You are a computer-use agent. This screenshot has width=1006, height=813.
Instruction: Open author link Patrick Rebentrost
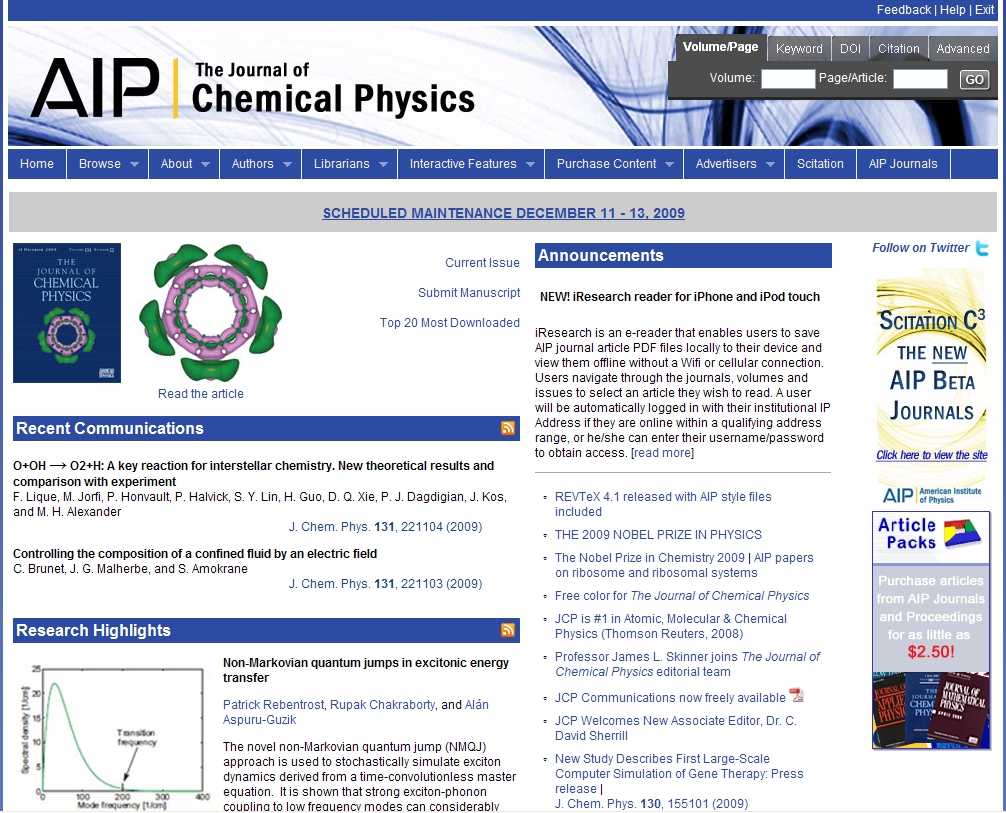click(273, 705)
